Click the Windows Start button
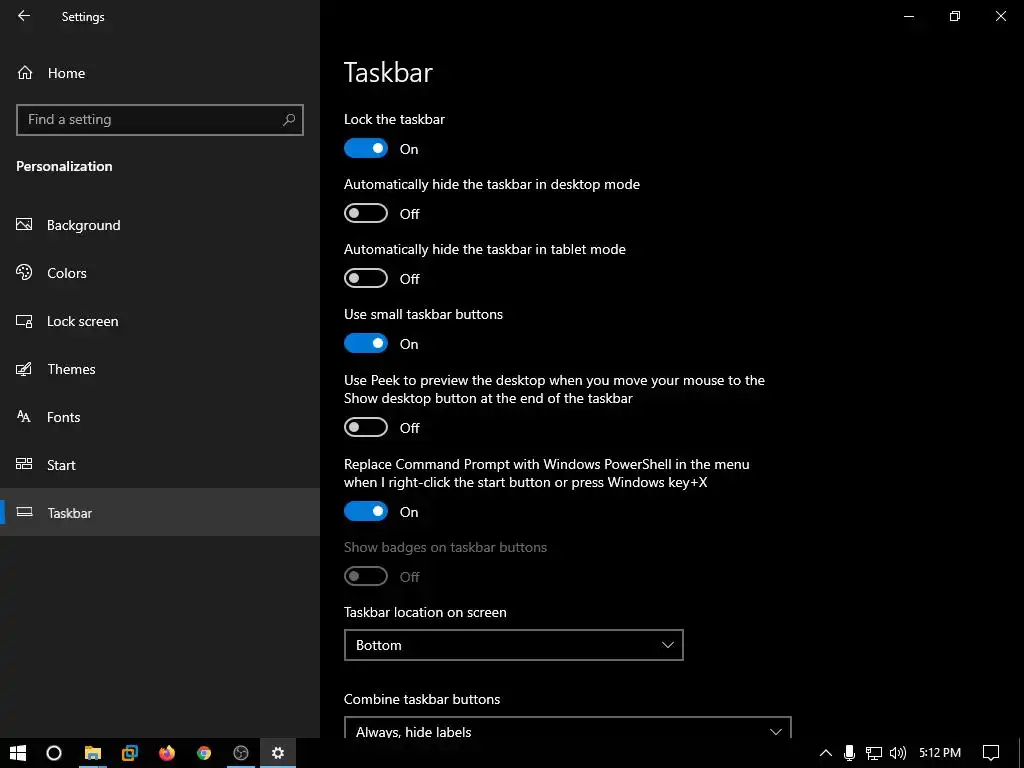 (x=18, y=753)
